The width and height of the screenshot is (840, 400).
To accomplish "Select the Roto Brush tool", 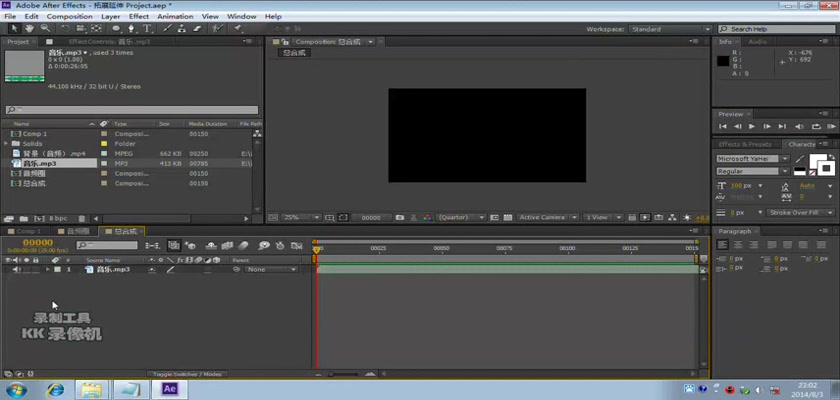I will coord(217,28).
